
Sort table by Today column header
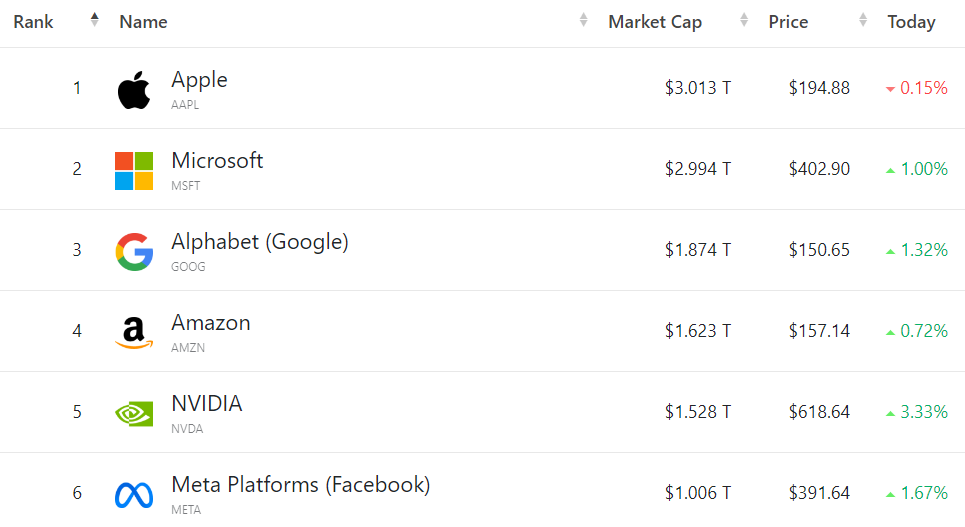pyautogui.click(x=911, y=22)
